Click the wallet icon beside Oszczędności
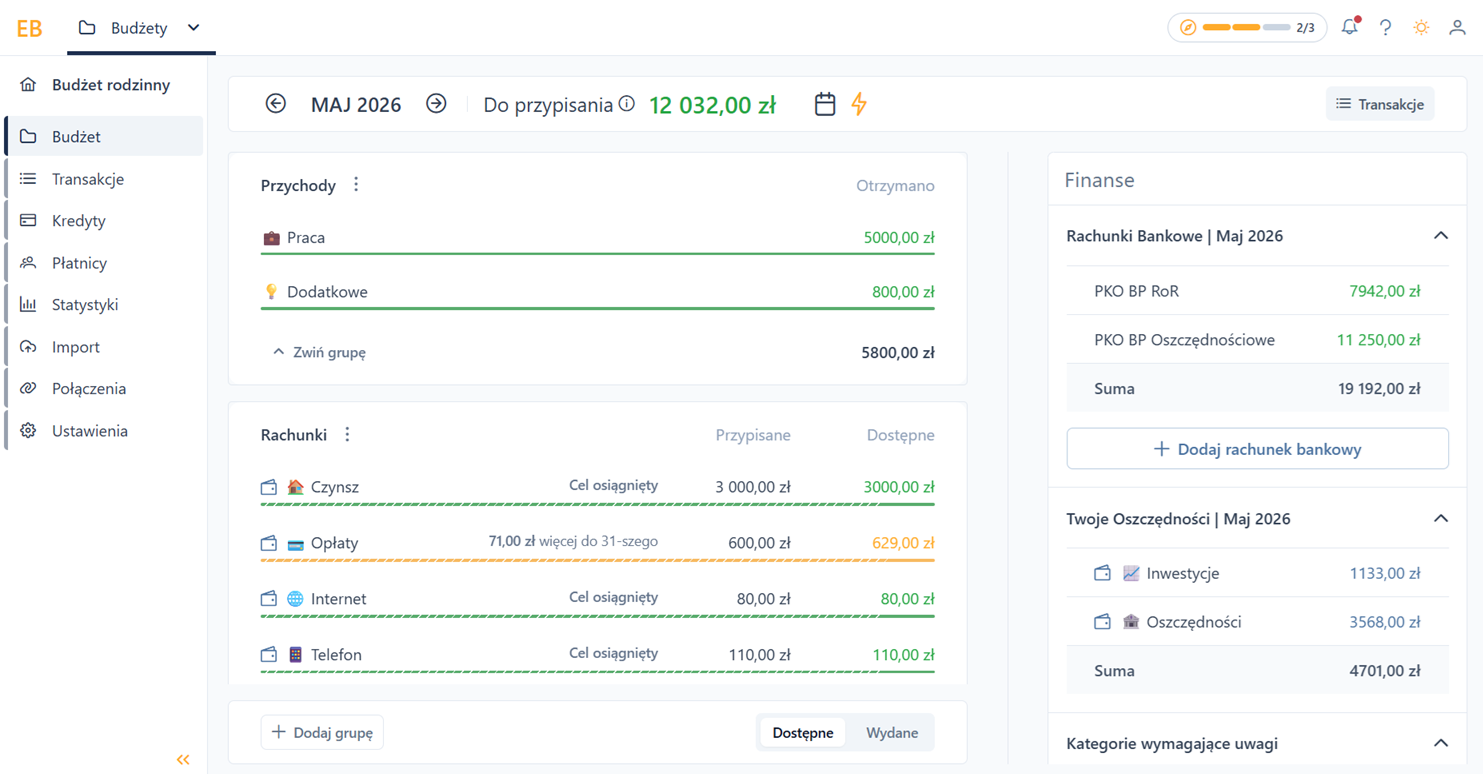The image size is (1483, 774). tap(1102, 622)
